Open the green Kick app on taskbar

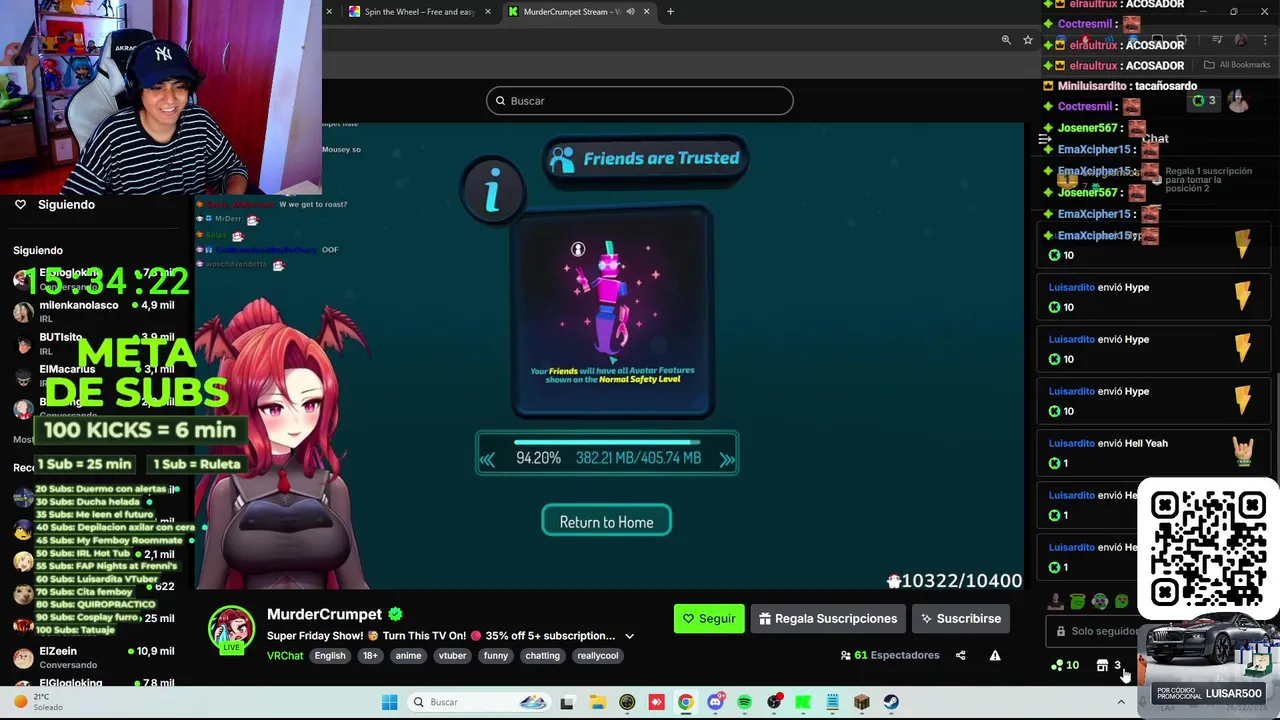[803, 702]
